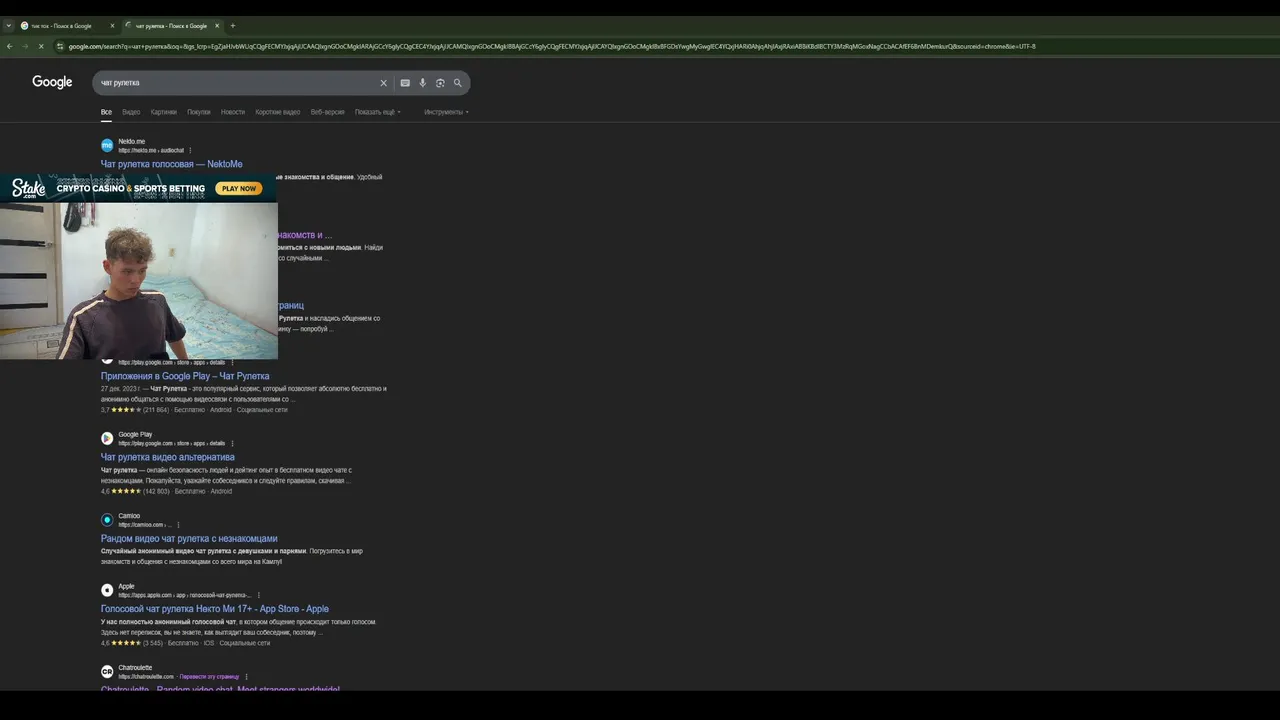Screen dimensions: 1280x720
Task: Select the 'Видео' search filter
Action: click(x=131, y=112)
